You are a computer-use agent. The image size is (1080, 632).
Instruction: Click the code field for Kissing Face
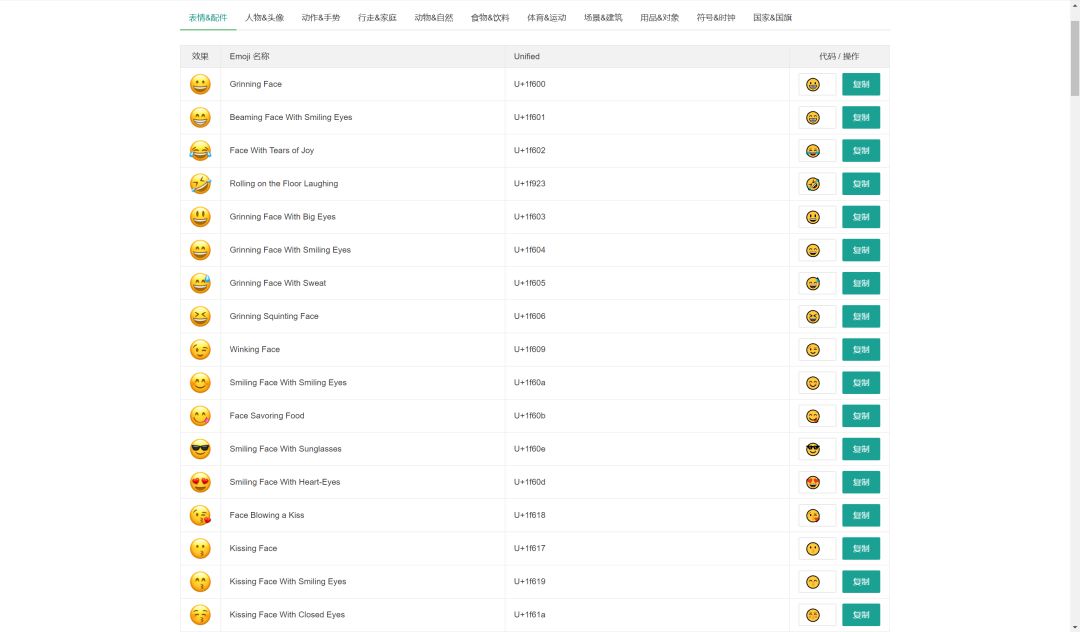tap(817, 549)
